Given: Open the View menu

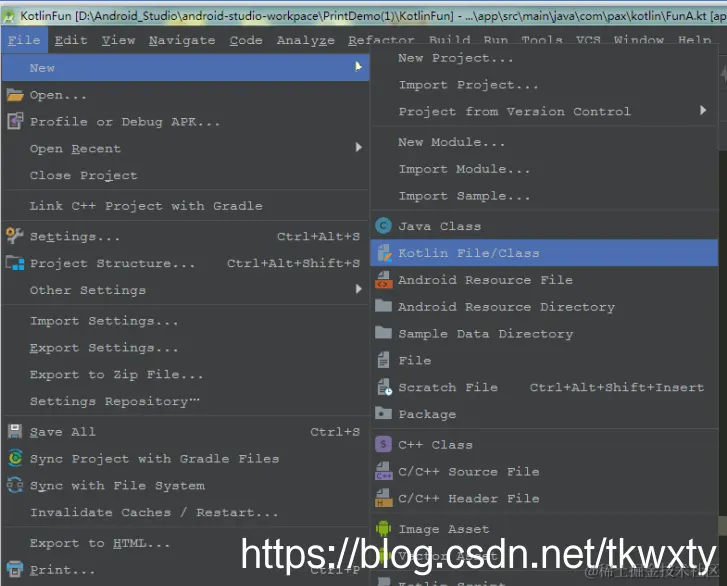Looking at the screenshot, I should [x=119, y=40].
